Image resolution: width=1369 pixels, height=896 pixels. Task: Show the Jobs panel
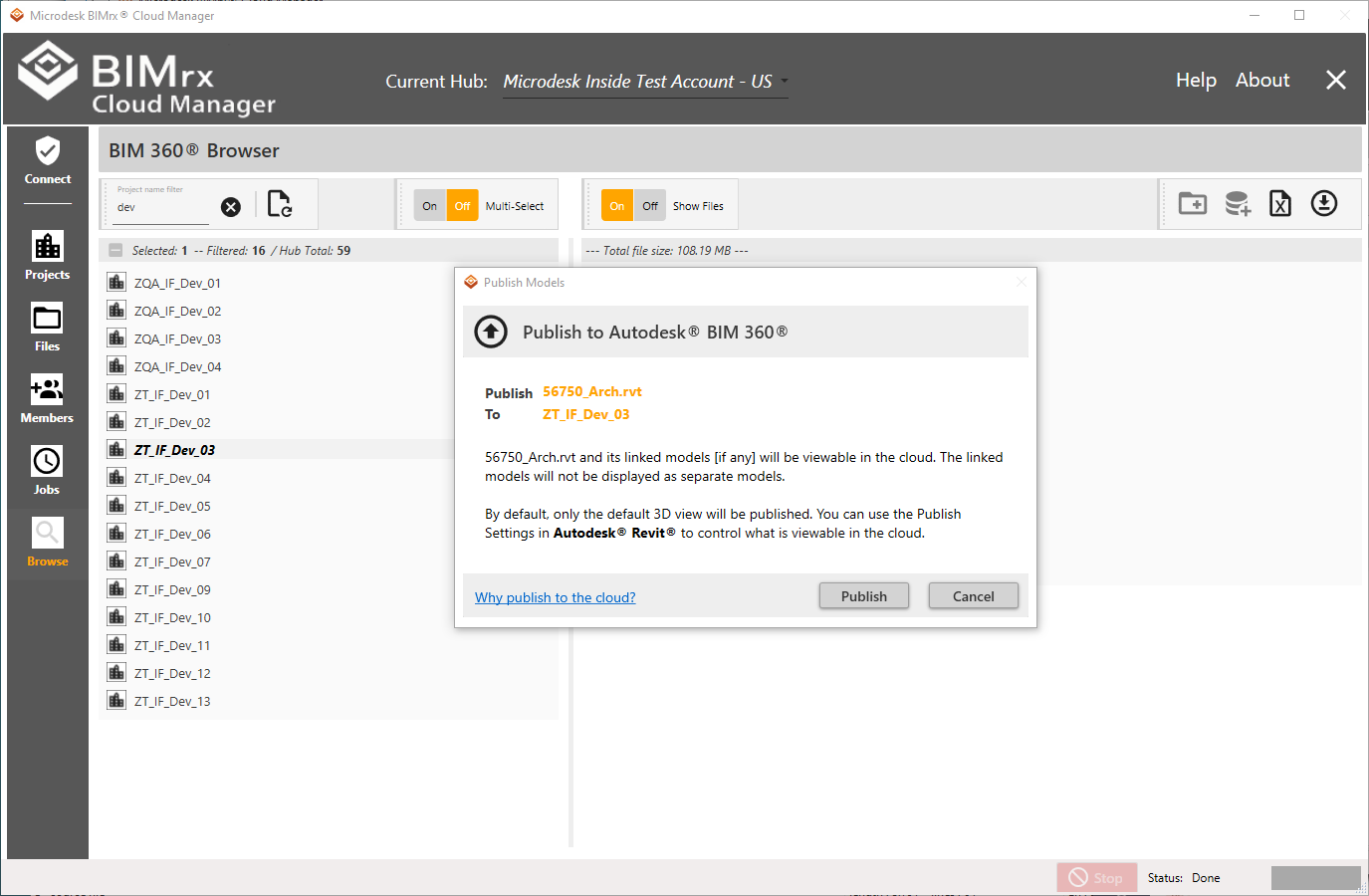(x=47, y=470)
